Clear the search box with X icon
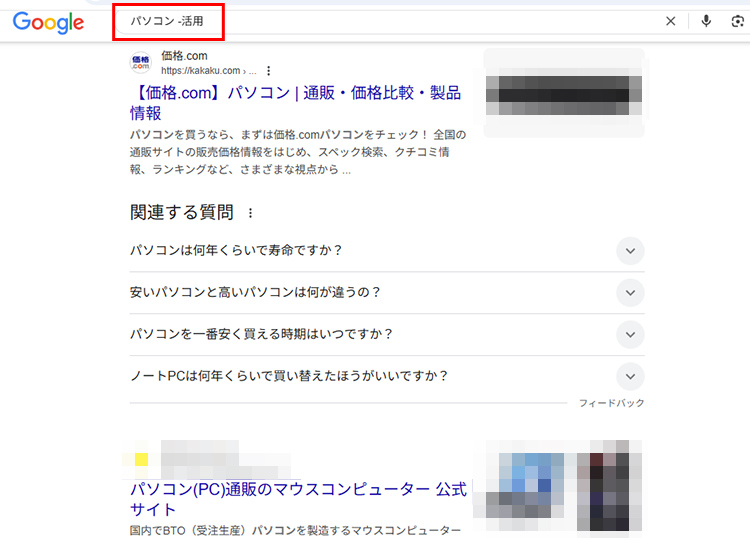Screen dimensions: 750x540 671,21
